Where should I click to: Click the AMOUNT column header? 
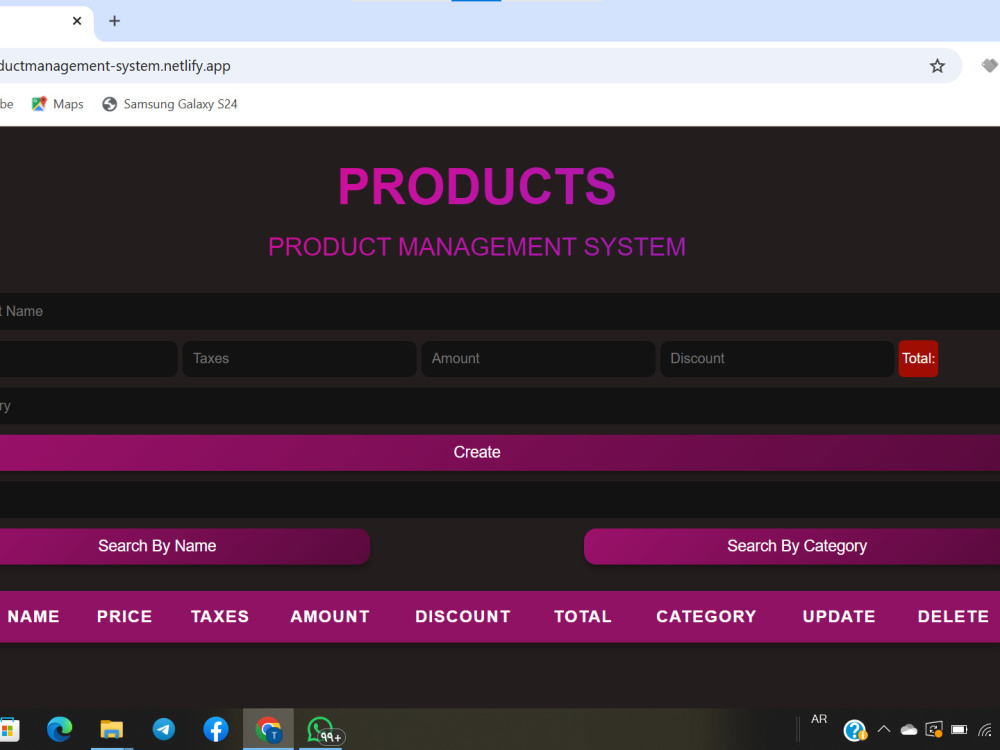click(x=330, y=617)
